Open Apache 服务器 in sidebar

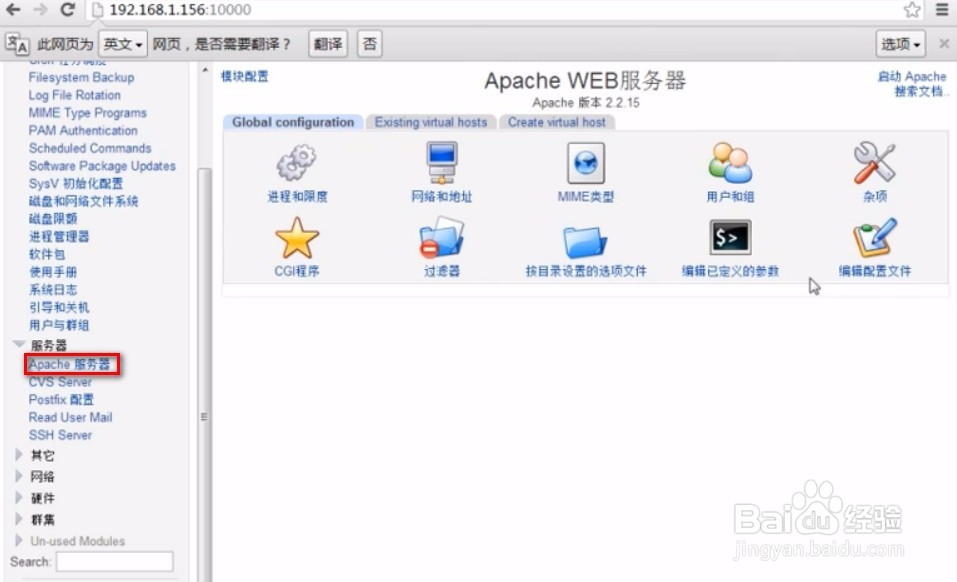tap(69, 364)
